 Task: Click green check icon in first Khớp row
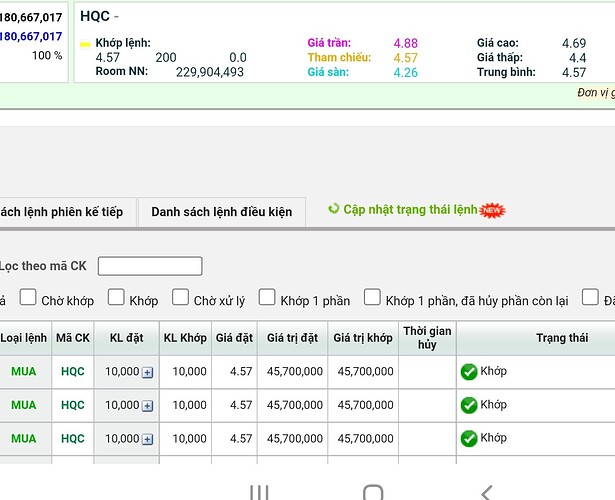469,372
